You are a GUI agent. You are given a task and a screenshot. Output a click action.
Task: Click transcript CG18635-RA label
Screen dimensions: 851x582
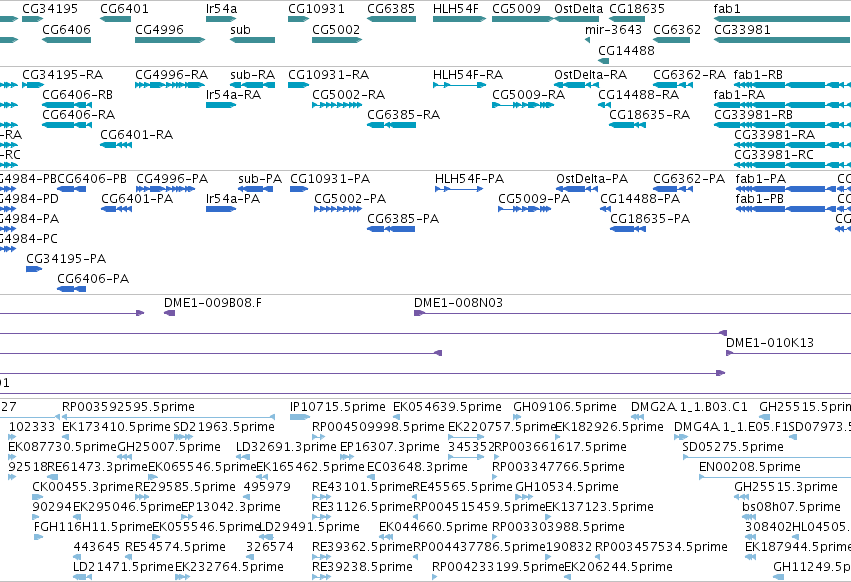coord(650,115)
